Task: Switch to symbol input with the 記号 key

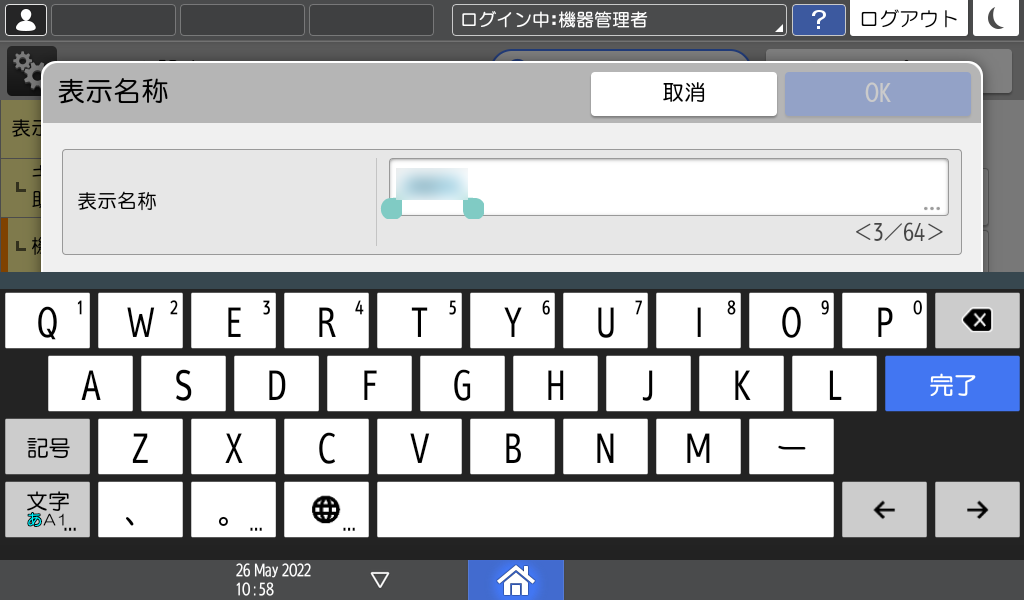Action: pyautogui.click(x=46, y=446)
